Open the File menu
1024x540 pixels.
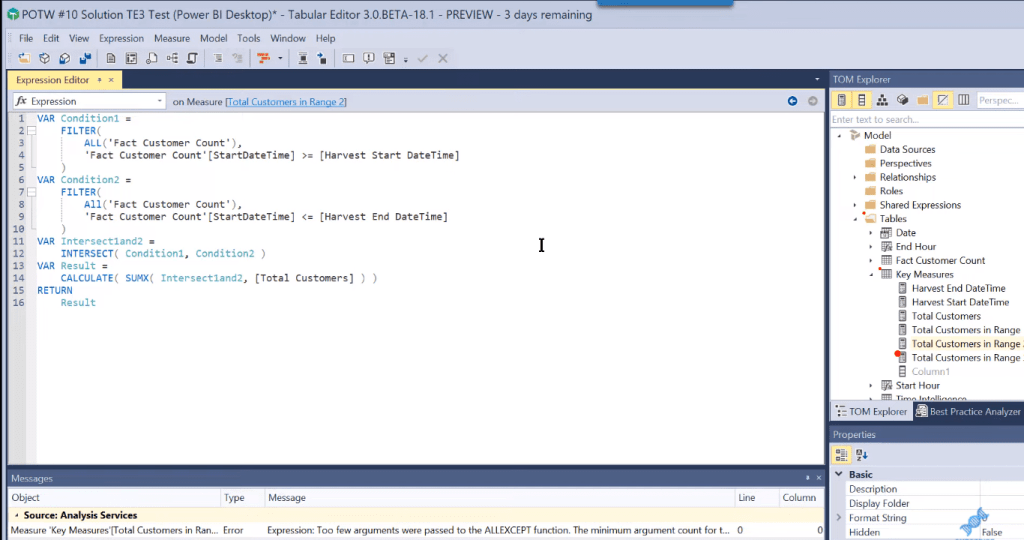pos(26,39)
